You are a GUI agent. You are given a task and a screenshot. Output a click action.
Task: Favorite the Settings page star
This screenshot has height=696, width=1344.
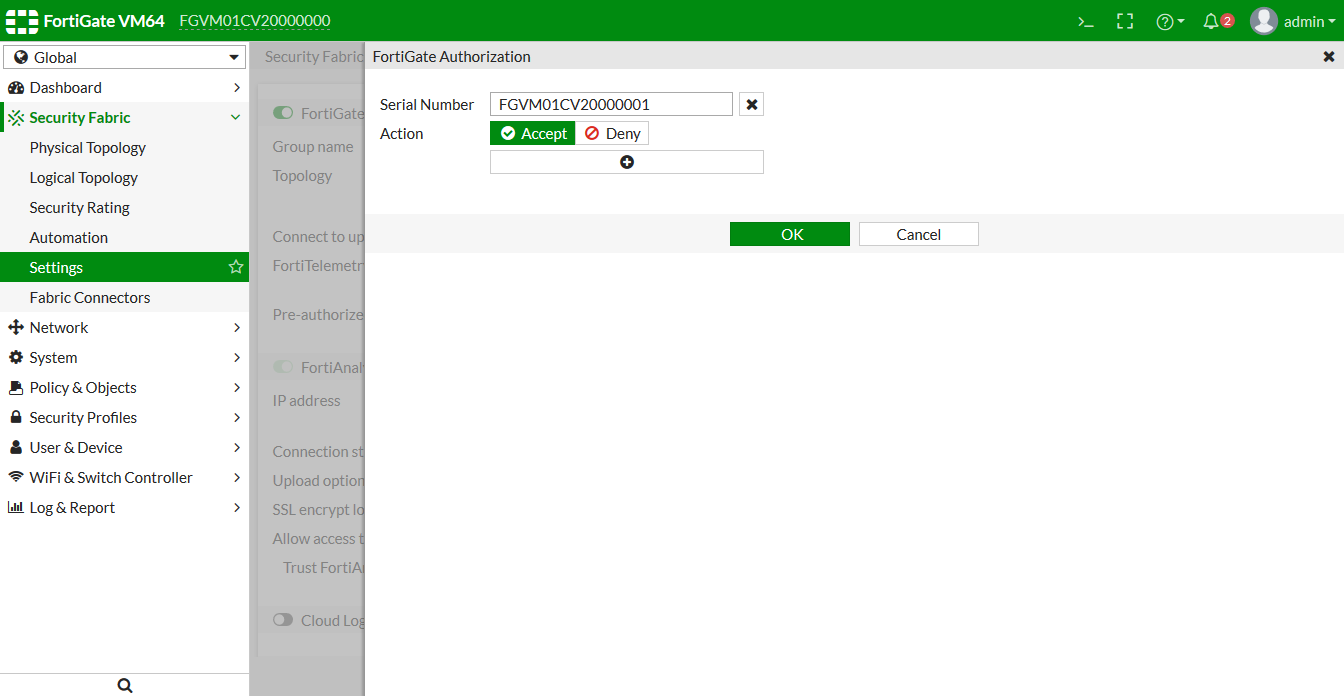coord(236,267)
